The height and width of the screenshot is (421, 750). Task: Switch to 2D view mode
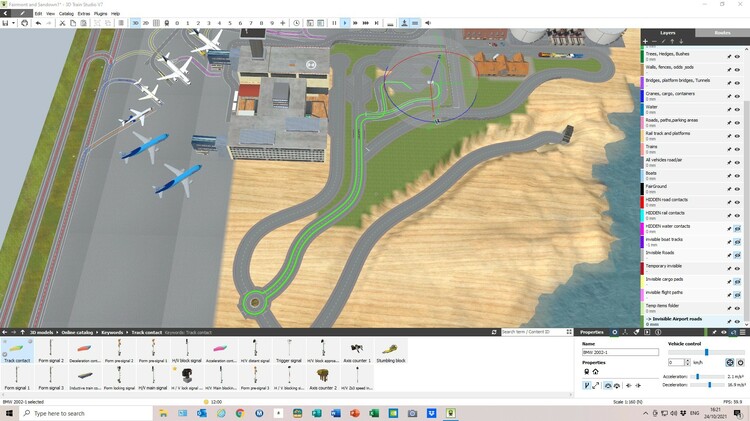pos(146,22)
